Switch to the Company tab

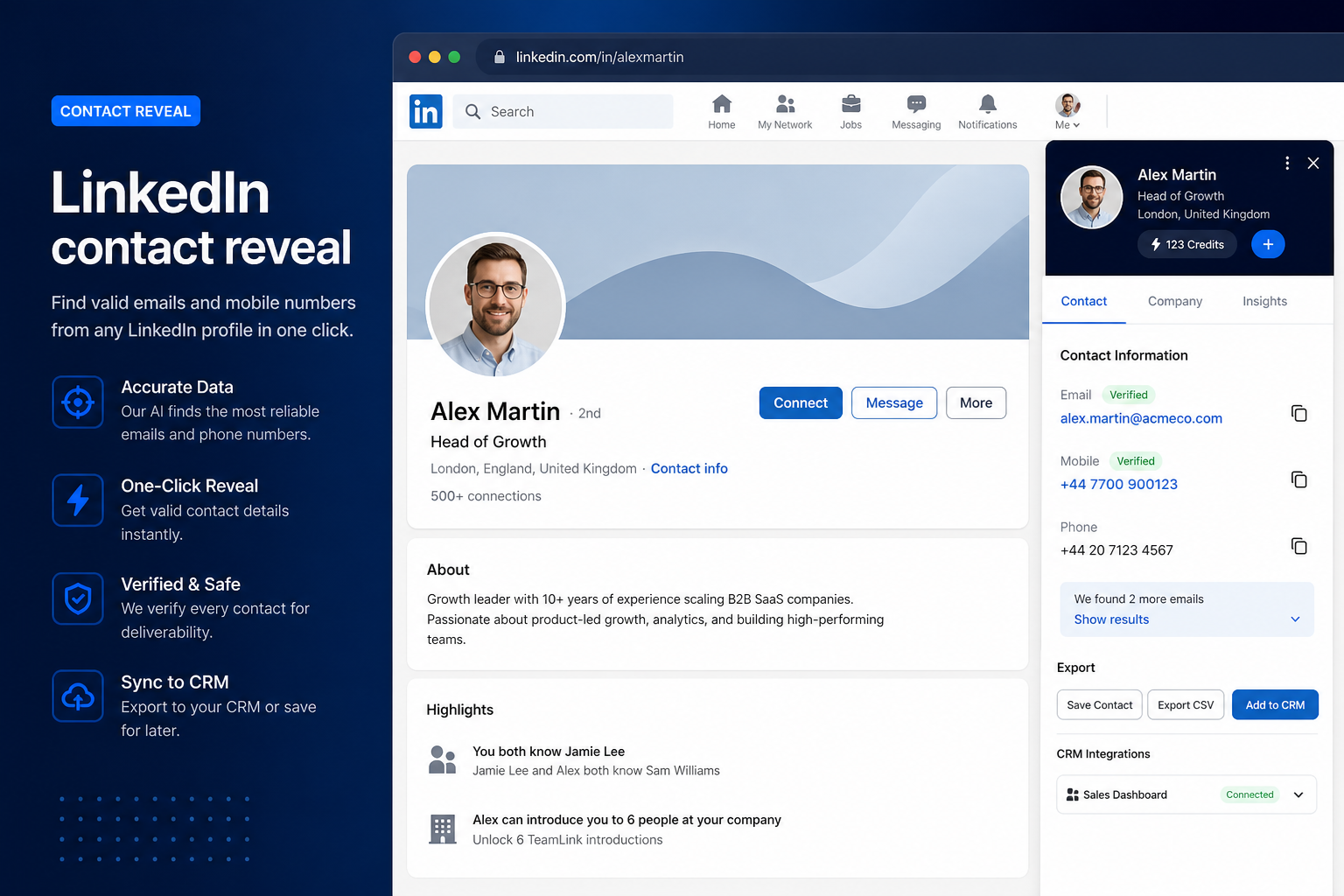pyautogui.click(x=1175, y=301)
